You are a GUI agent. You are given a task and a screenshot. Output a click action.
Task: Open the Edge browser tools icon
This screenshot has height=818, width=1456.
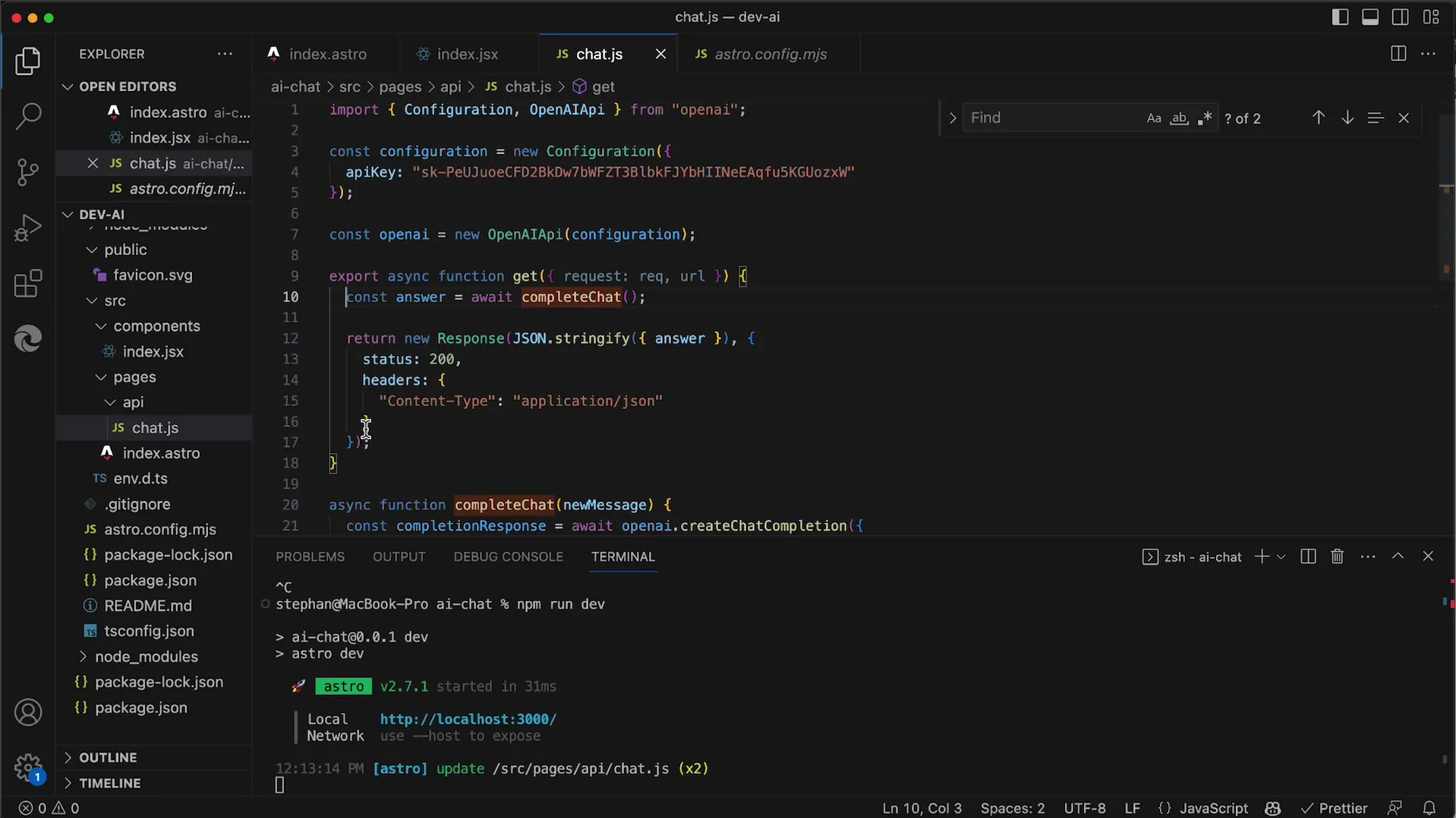click(x=28, y=338)
